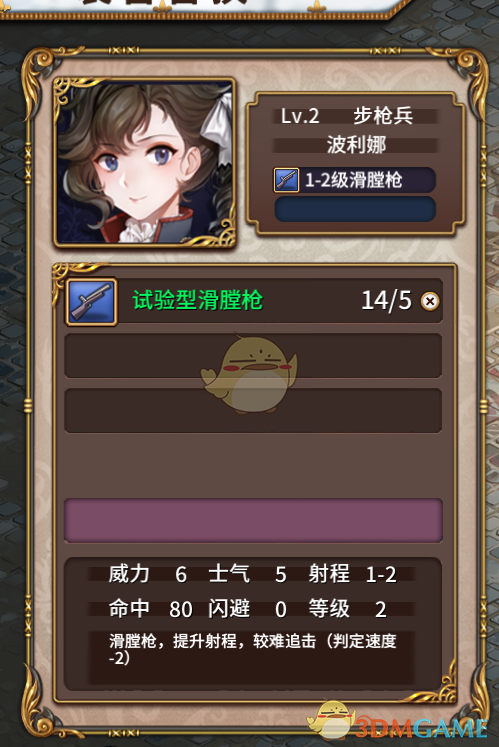
Task: Select the 试验型滑膛枪 weapon name
Action: 198,301
